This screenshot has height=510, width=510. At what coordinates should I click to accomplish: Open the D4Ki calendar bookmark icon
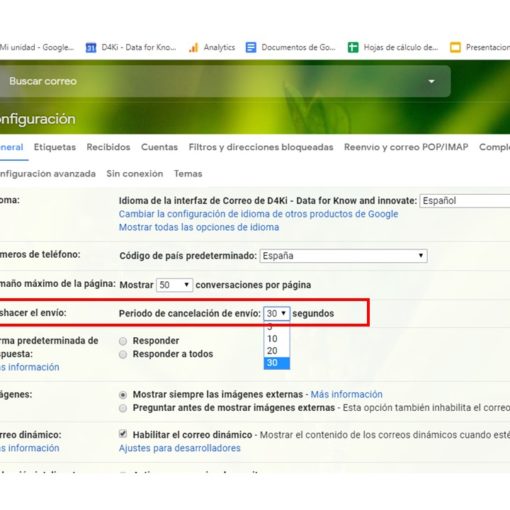point(91,48)
